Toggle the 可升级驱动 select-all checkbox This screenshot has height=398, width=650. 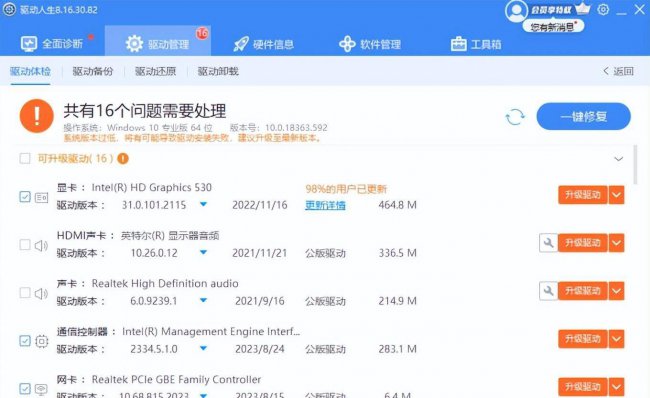click(25, 158)
